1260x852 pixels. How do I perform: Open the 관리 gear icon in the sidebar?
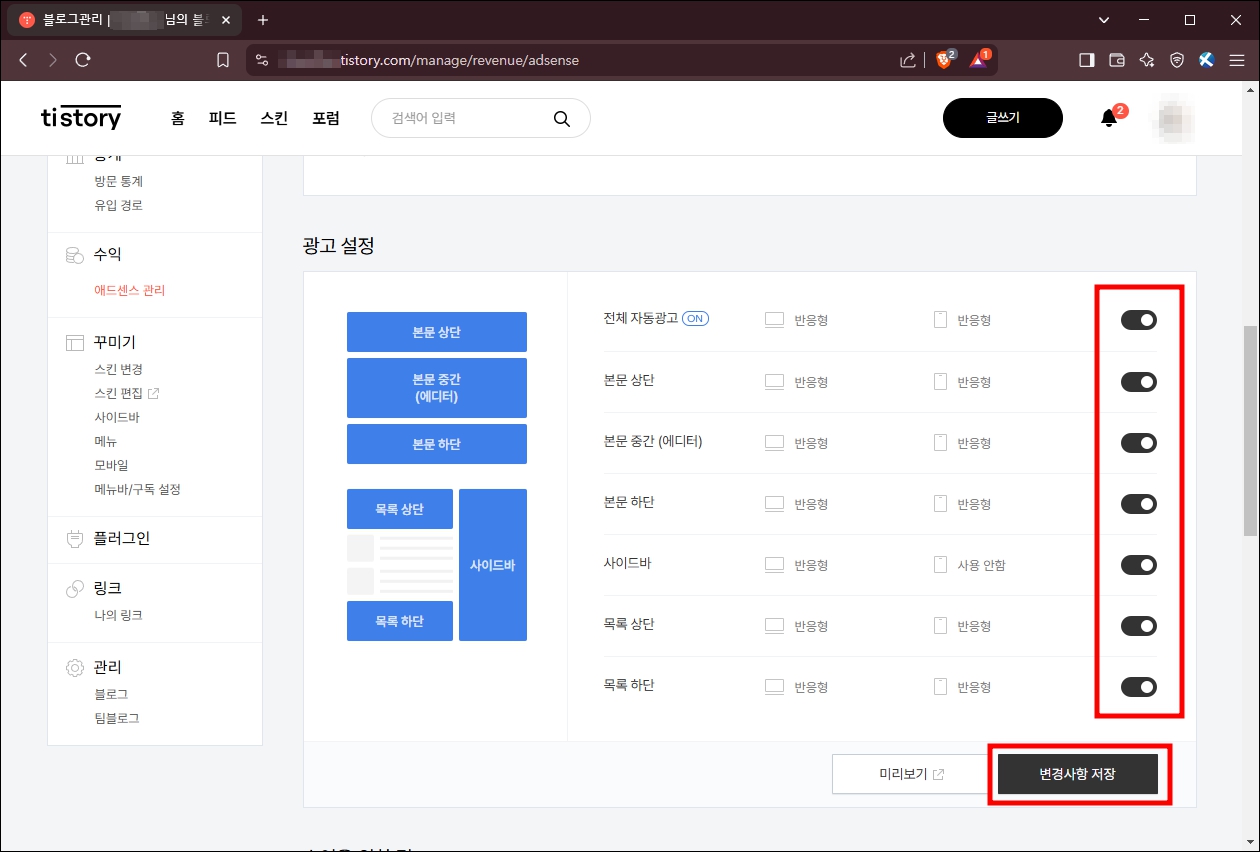tap(75, 667)
